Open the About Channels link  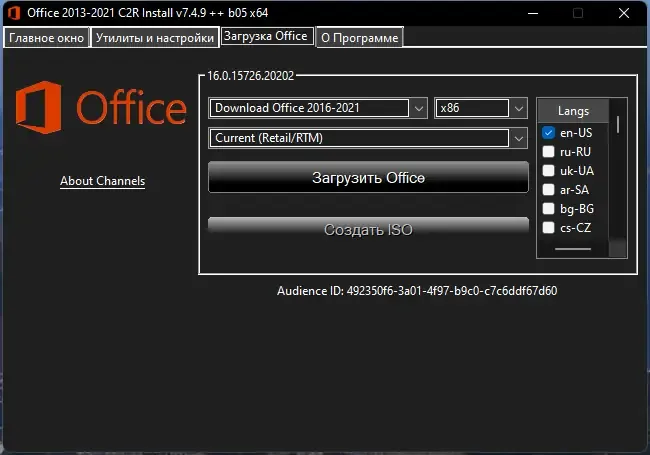(102, 181)
